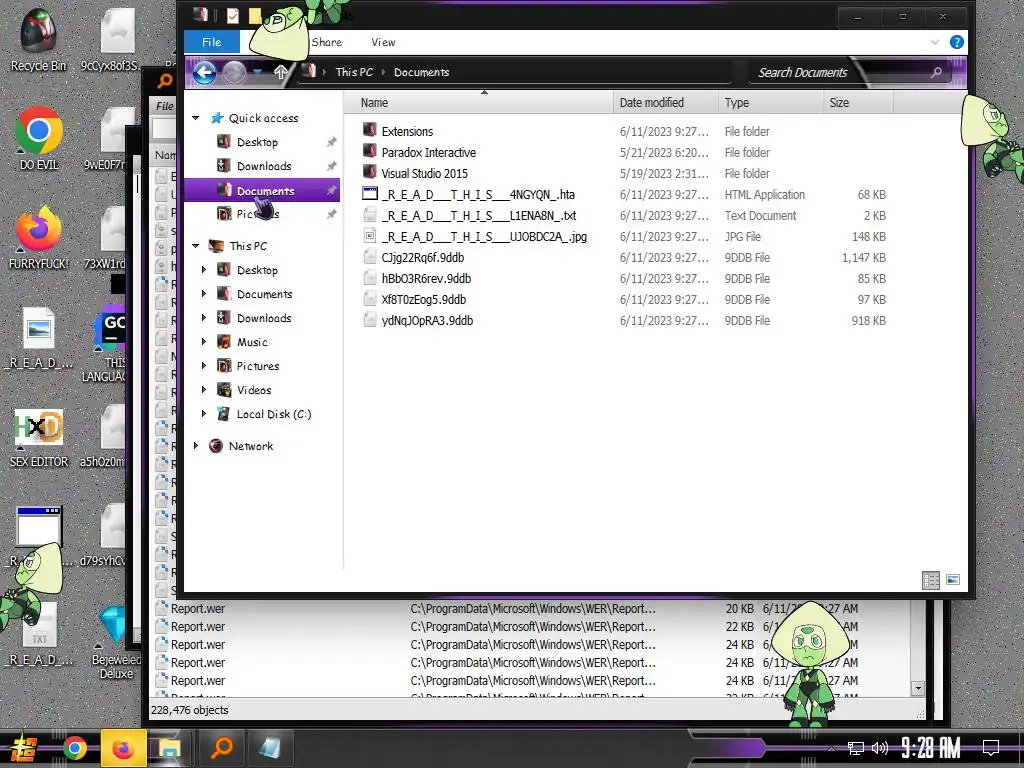Viewport: 1024px width, 768px height.
Task: Open the _R_E_A_D_ image file on desktop
Action: [39, 338]
